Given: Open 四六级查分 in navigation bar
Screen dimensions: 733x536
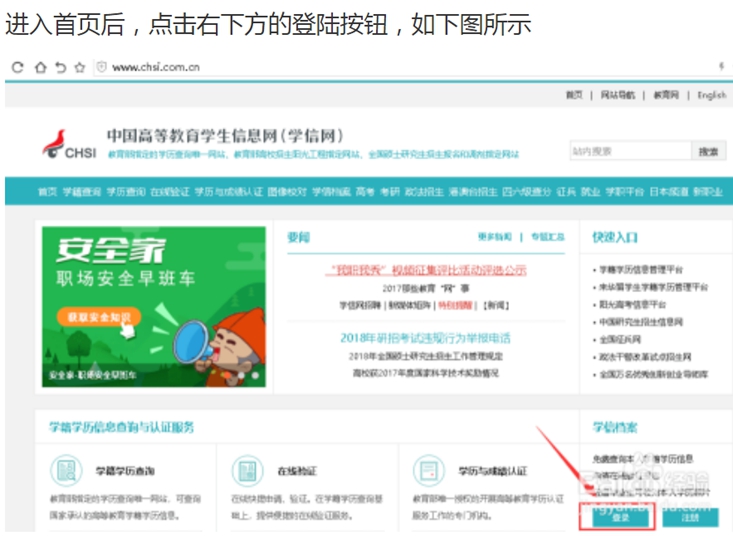Looking at the screenshot, I should coord(526,192).
